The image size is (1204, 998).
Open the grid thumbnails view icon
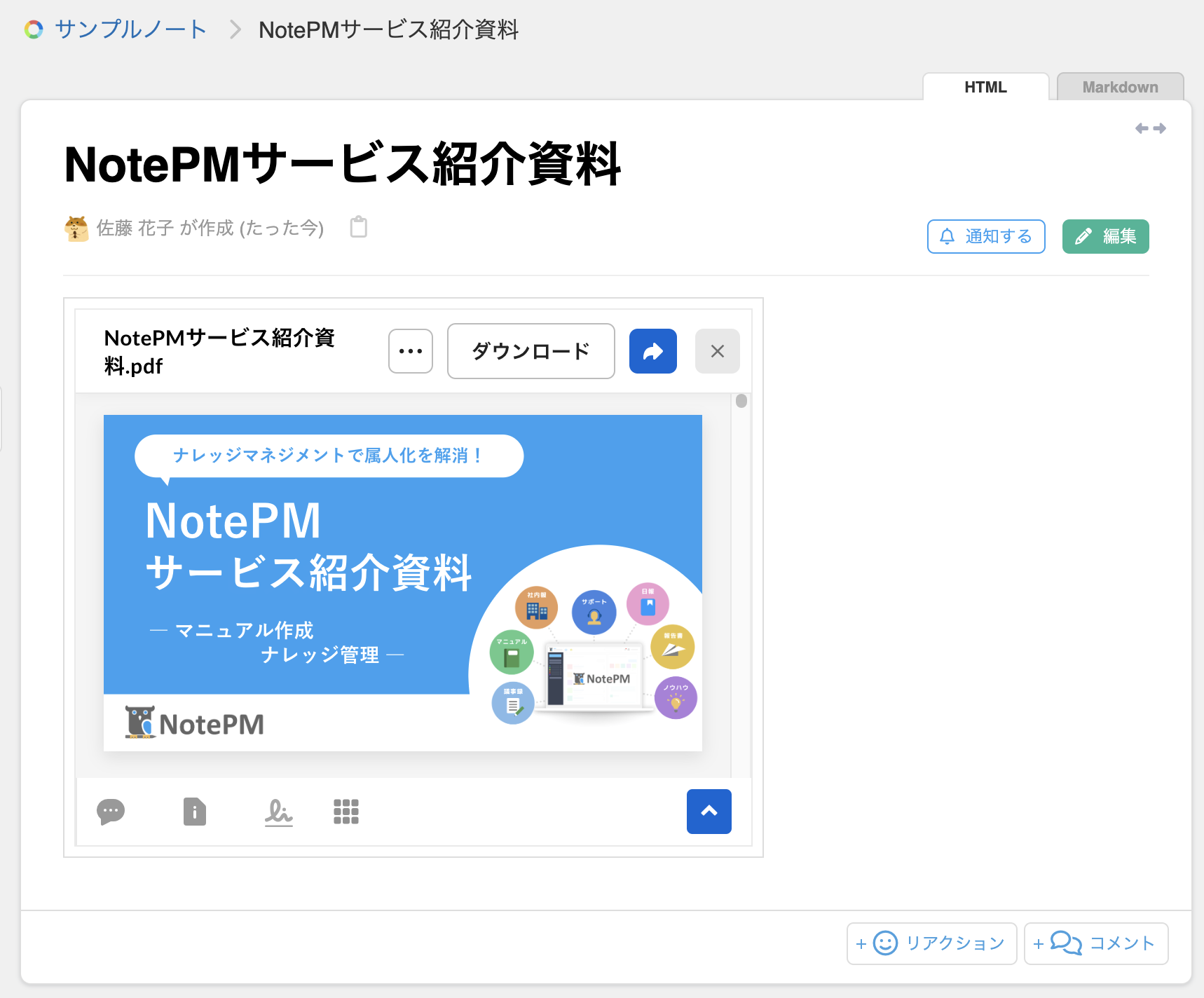(346, 812)
